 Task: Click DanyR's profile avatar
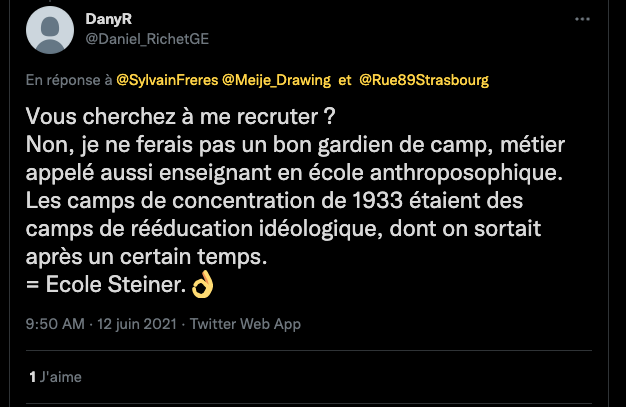(x=49, y=30)
